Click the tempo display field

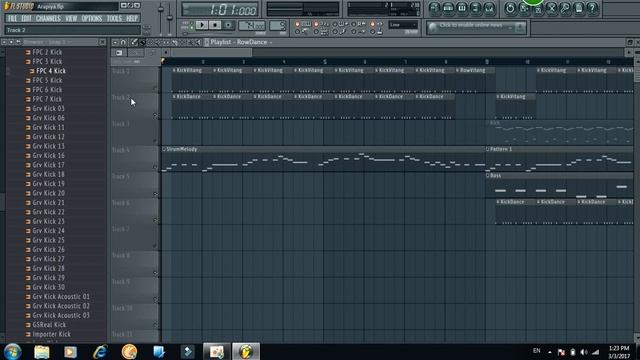[252, 26]
